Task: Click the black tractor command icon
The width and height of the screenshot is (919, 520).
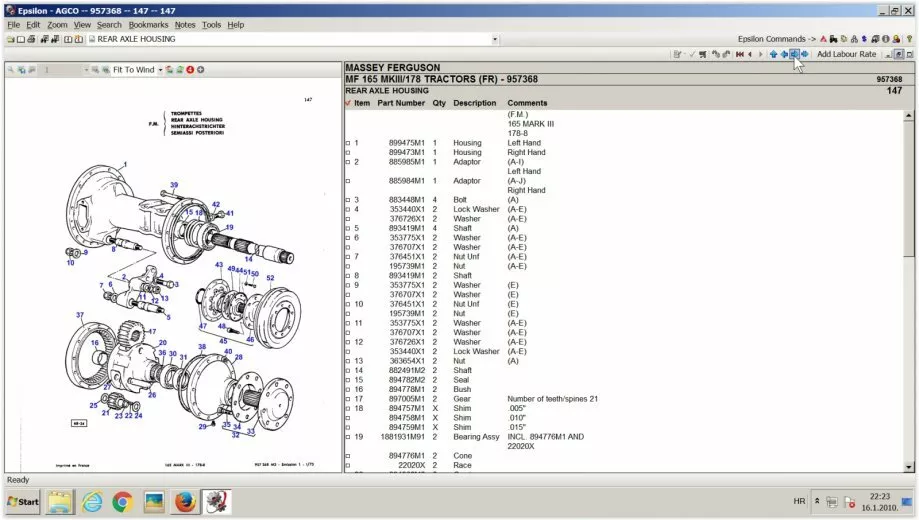Action: pyautogui.click(x=833, y=39)
